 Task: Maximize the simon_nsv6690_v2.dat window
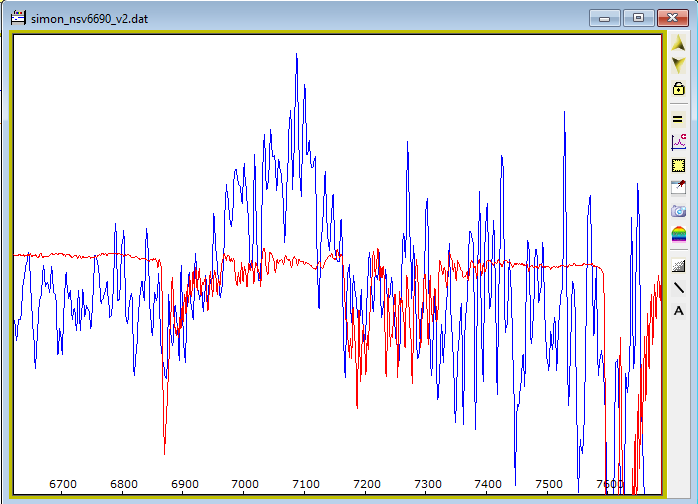point(637,17)
